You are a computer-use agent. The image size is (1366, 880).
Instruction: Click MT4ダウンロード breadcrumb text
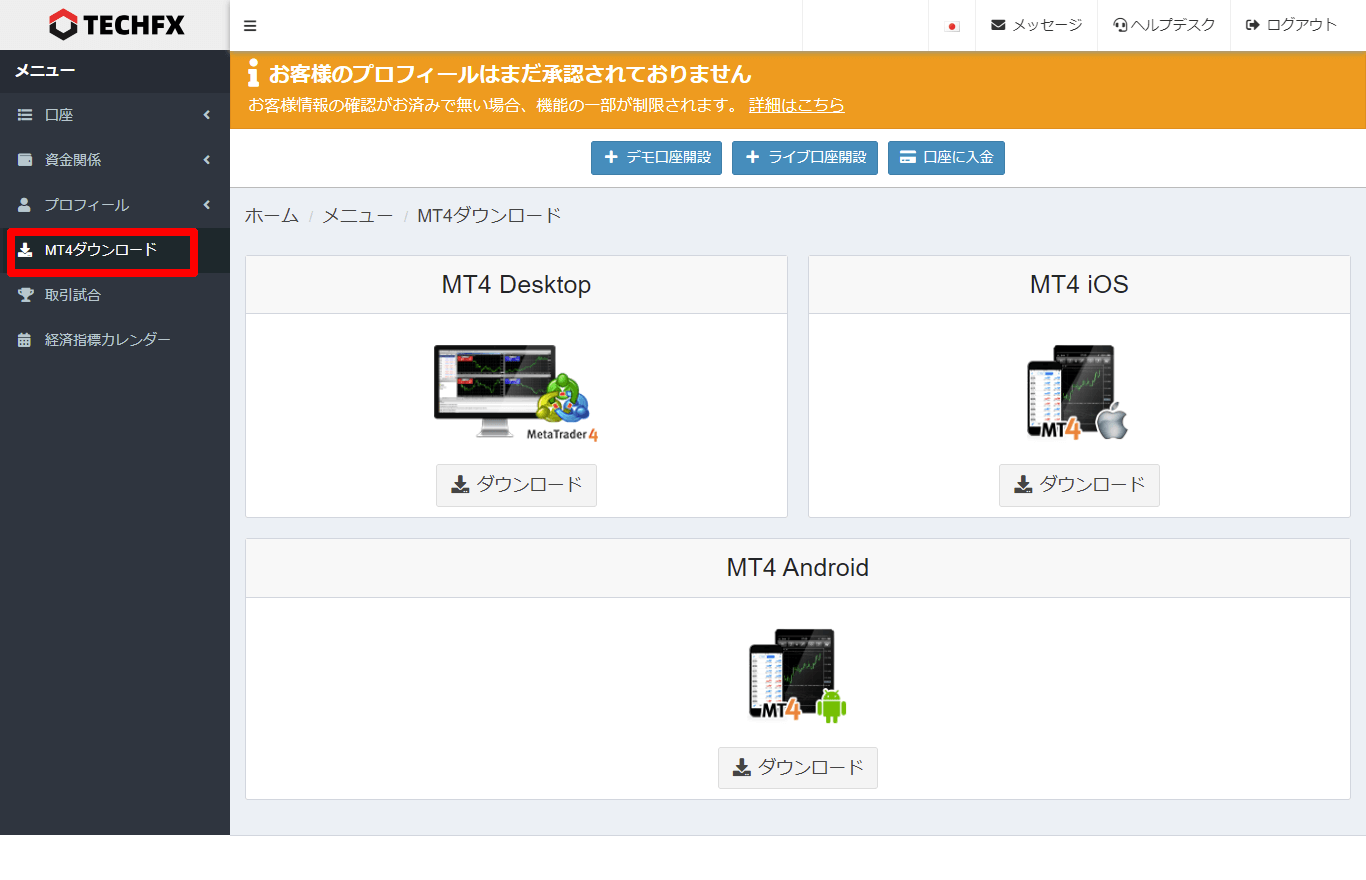coord(489,215)
